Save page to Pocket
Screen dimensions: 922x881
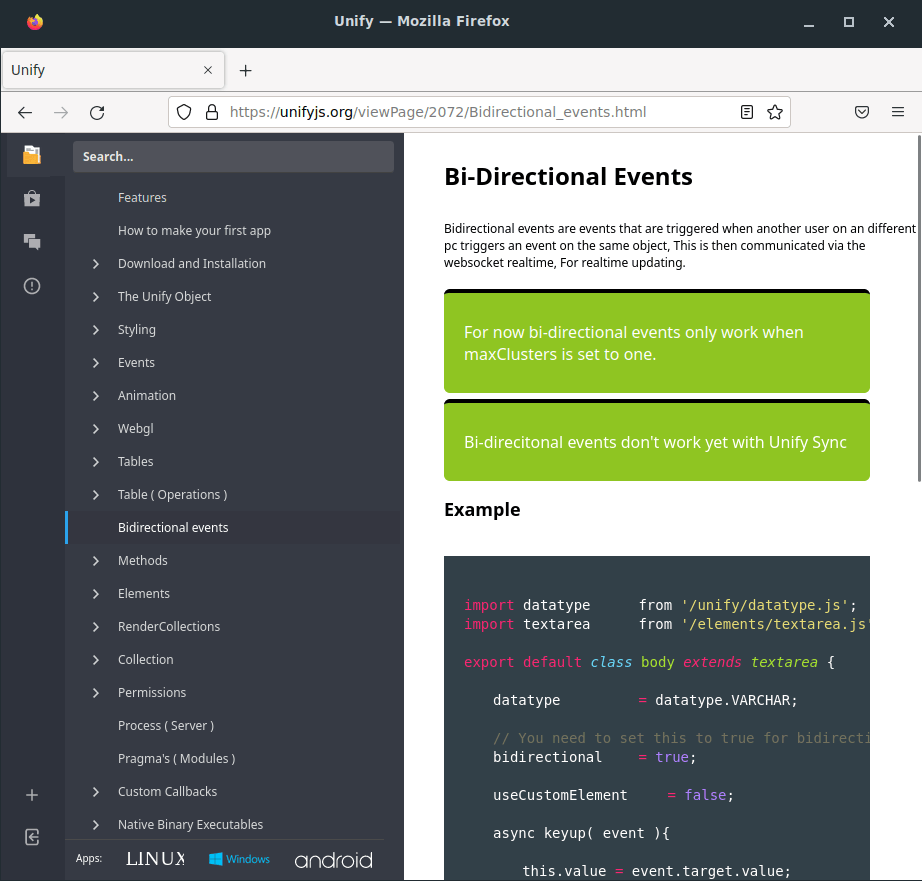click(x=861, y=112)
